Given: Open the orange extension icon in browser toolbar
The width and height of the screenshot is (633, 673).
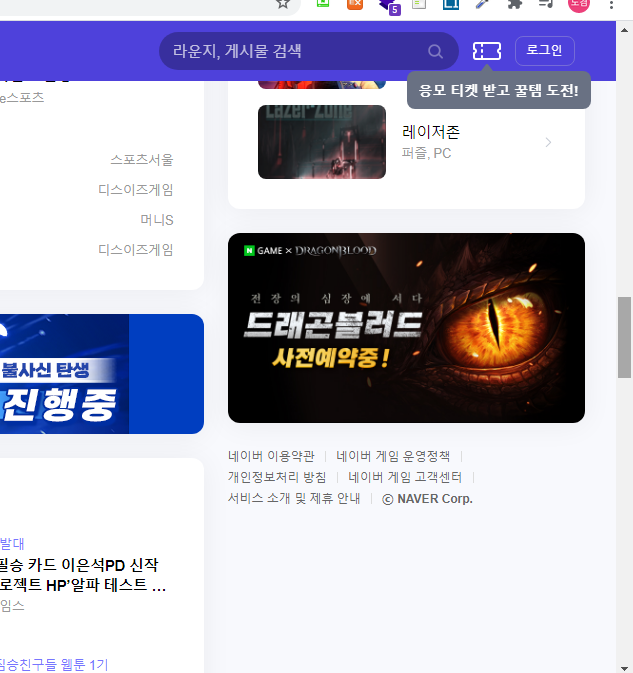Looking at the screenshot, I should [x=355, y=3].
